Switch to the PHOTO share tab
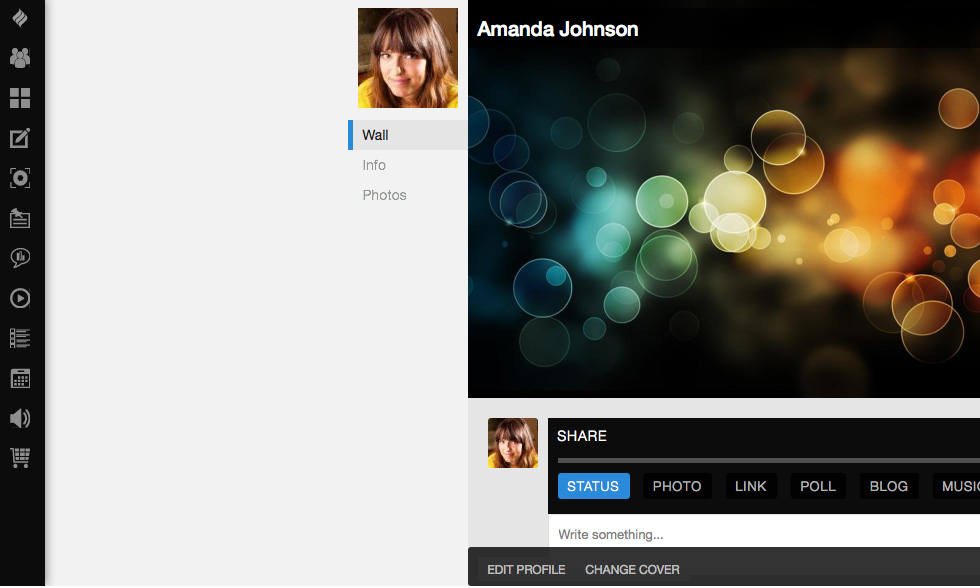 [x=677, y=486]
